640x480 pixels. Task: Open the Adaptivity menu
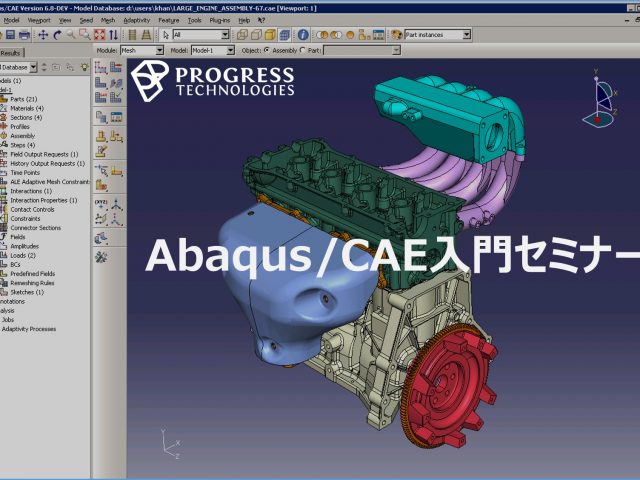137,20
